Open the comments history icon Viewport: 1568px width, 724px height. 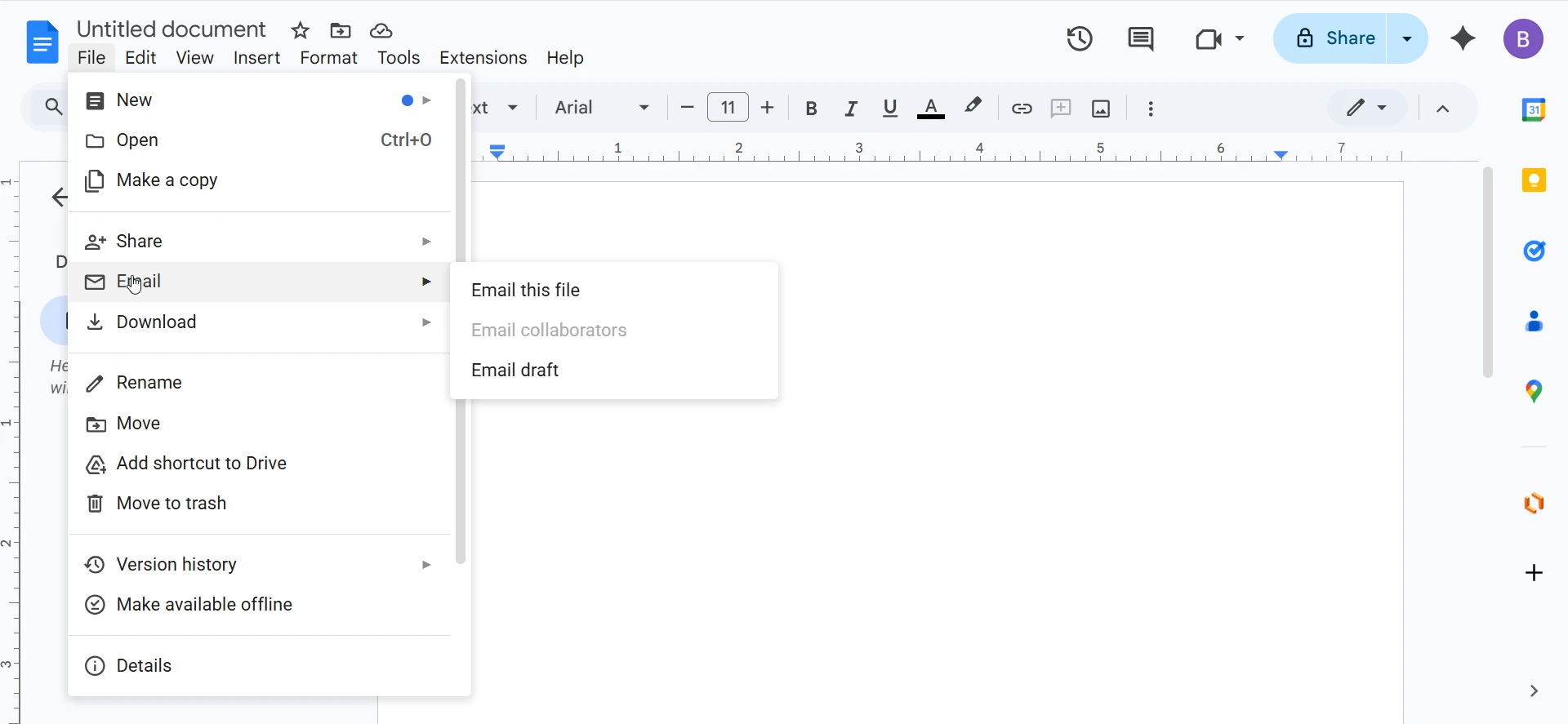pos(1141,38)
